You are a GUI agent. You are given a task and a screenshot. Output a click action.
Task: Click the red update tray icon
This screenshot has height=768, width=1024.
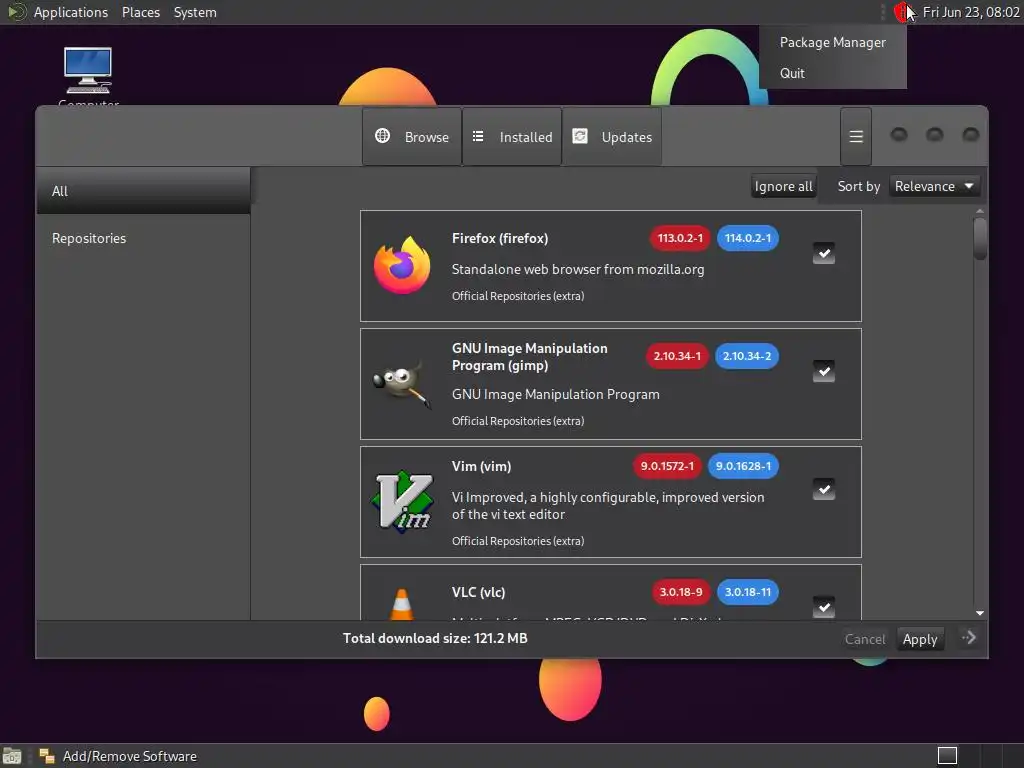pyautogui.click(x=903, y=12)
